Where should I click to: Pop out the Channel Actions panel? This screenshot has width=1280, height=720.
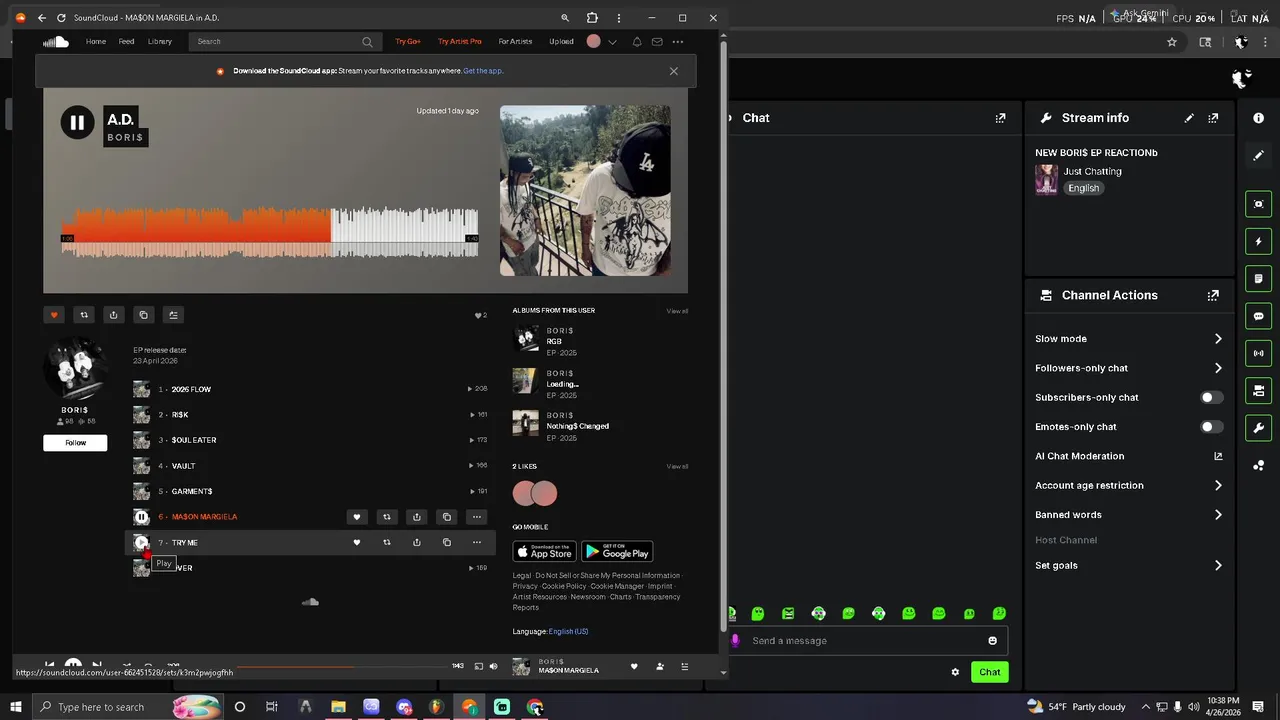pos(1213,296)
